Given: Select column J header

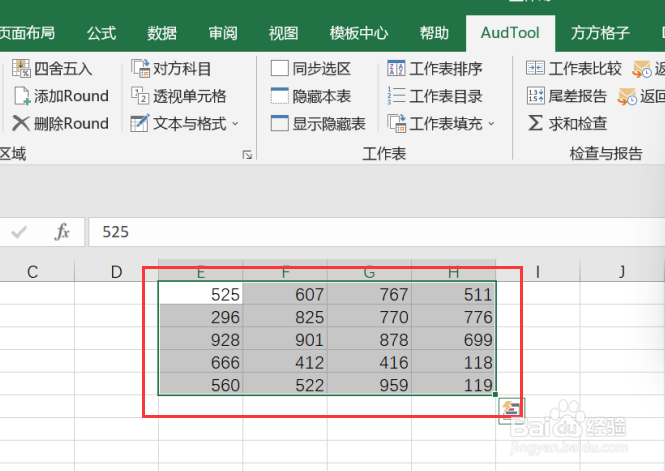Looking at the screenshot, I should (622, 271).
